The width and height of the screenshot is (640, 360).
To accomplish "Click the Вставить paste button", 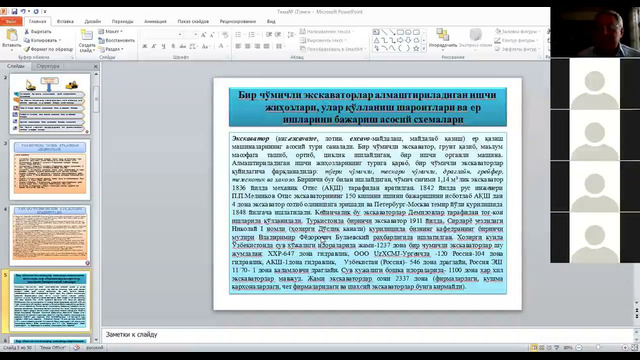I will pyautogui.click(x=11, y=39).
